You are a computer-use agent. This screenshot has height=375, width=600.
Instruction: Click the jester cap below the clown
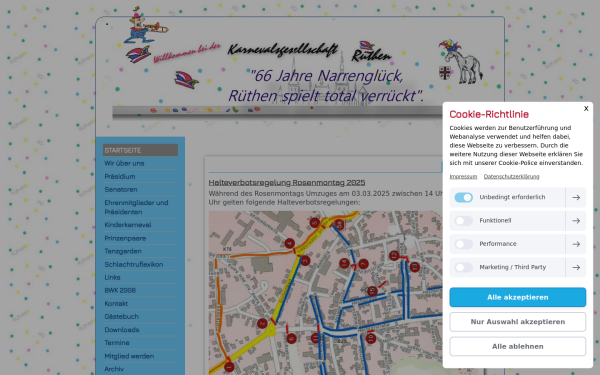[138, 54]
